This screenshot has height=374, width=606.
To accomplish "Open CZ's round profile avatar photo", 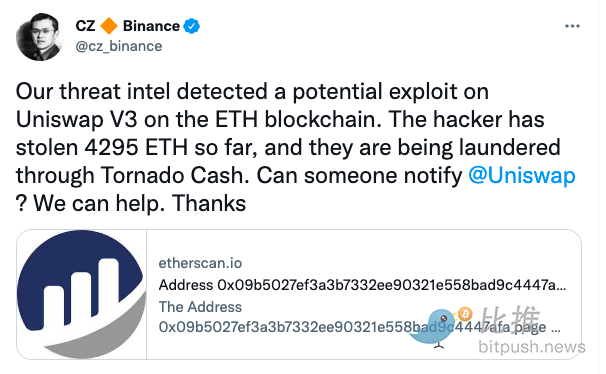I will coord(39,37).
